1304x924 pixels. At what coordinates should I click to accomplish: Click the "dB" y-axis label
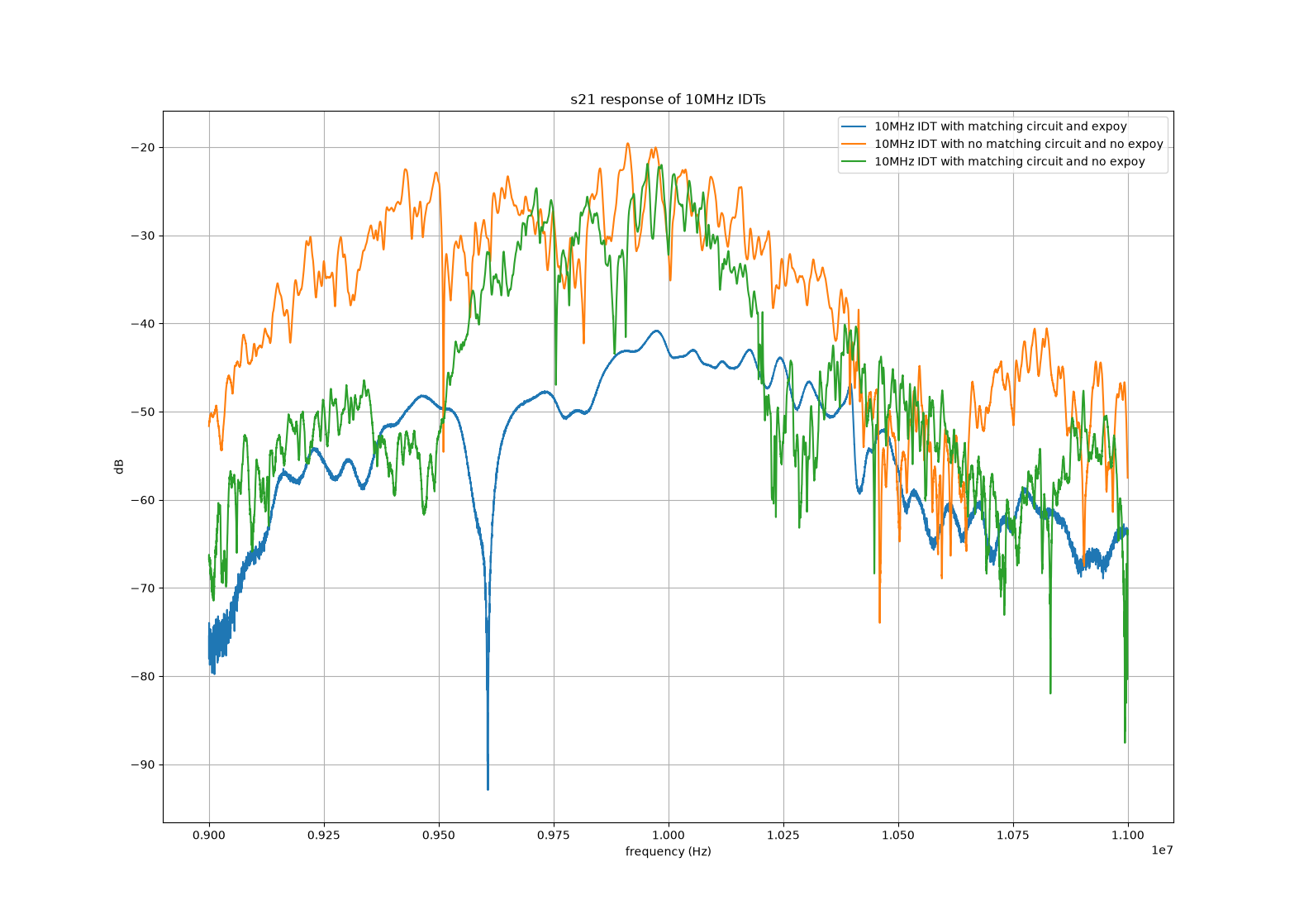(120, 466)
